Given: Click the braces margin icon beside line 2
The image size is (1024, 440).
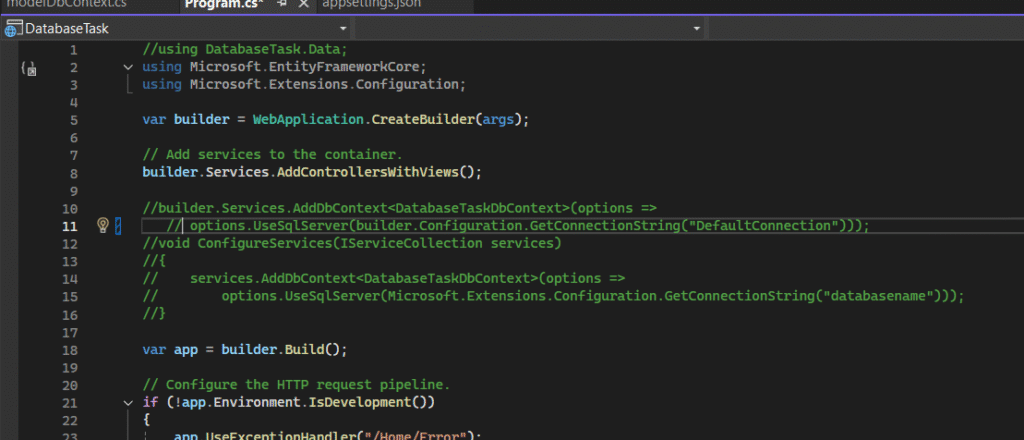Looking at the screenshot, I should point(29,69).
